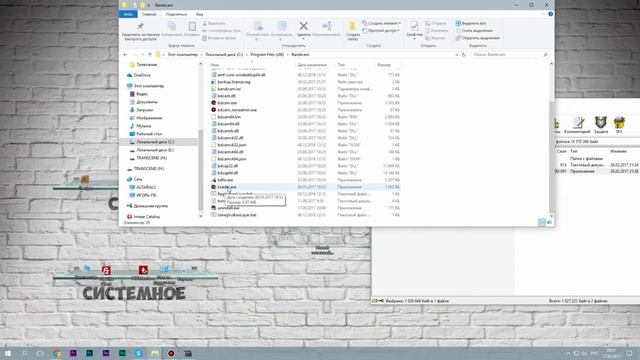Screen dimensions: 640x360
Task: Sort files by the Date modified column header
Action: tap(312, 65)
